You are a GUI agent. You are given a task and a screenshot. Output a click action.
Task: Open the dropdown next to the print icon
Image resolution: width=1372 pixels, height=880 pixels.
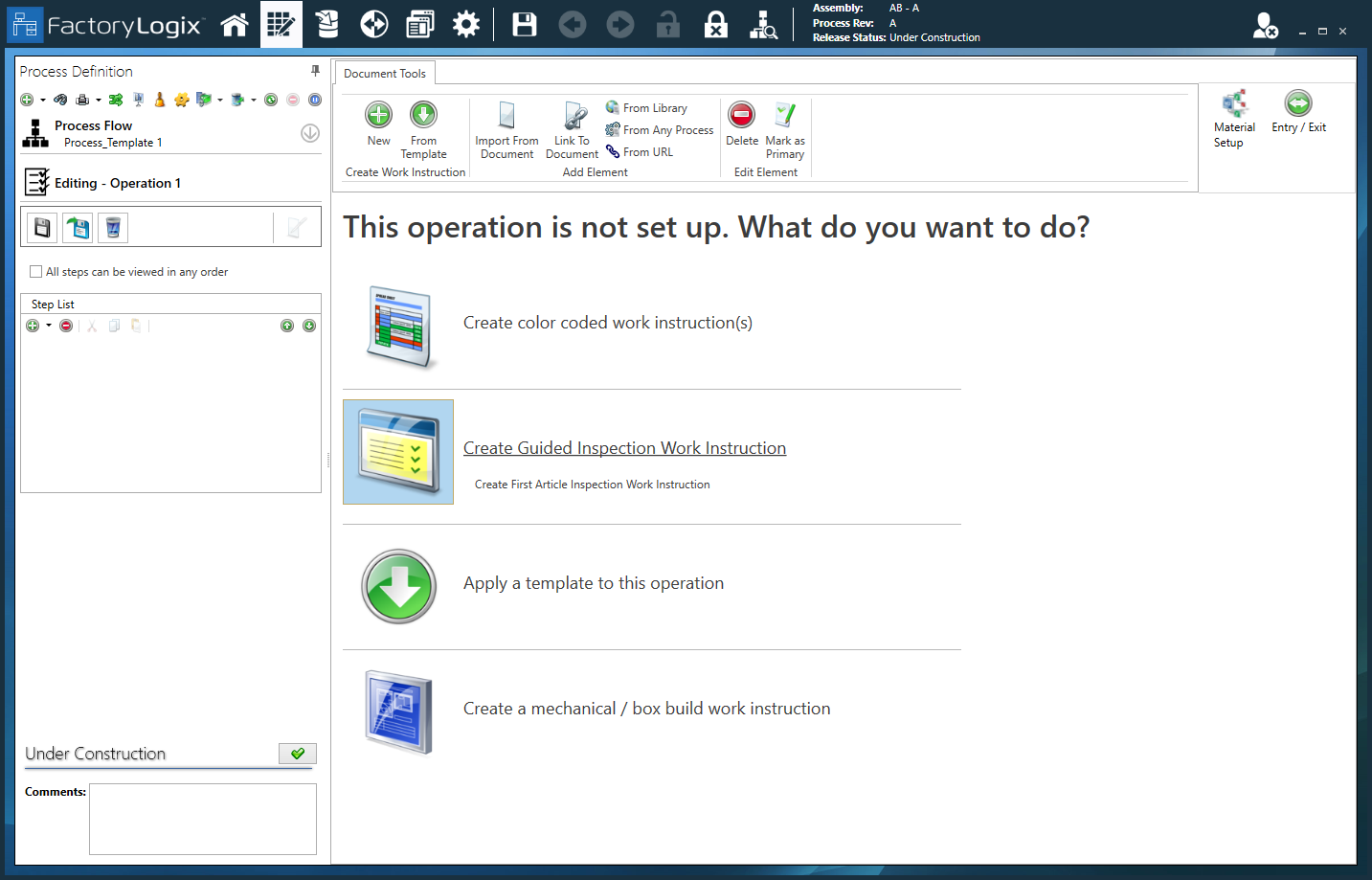pyautogui.click(x=99, y=99)
